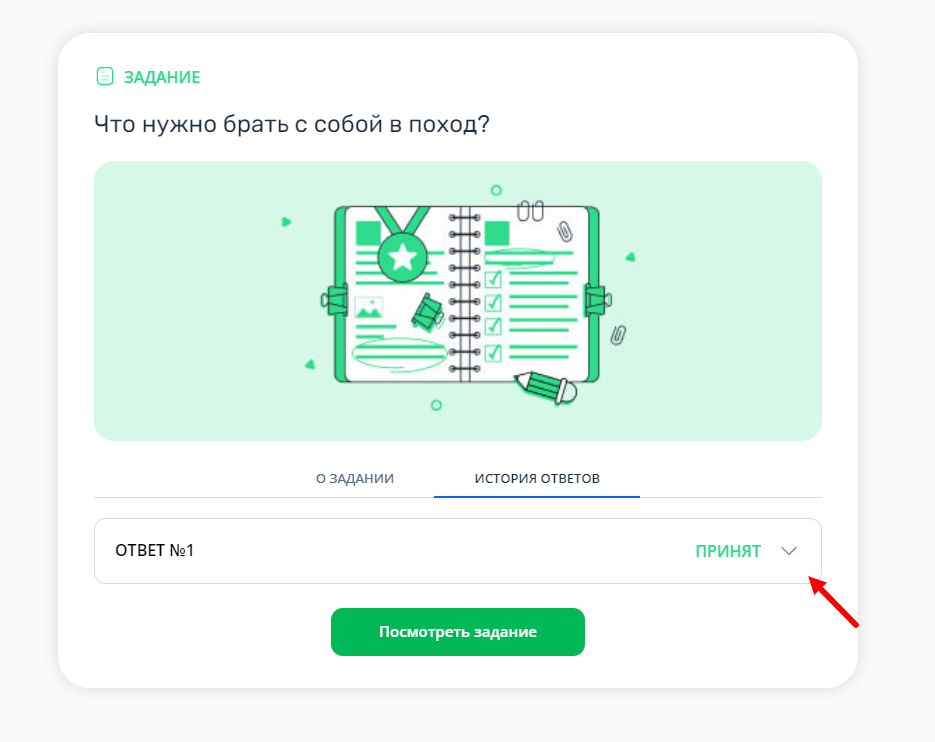The height and width of the screenshot is (742, 935).
Task: Click the left binder clip on notebook
Action: pos(335,300)
